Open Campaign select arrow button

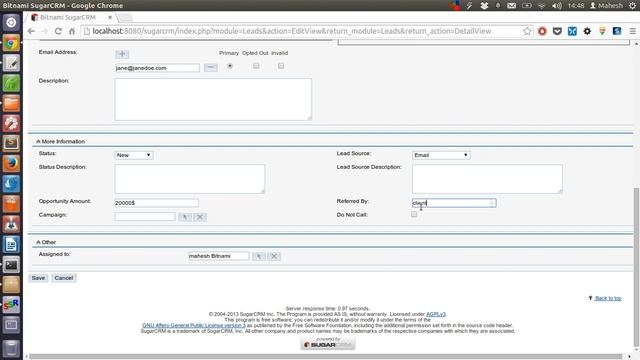tap(185, 217)
